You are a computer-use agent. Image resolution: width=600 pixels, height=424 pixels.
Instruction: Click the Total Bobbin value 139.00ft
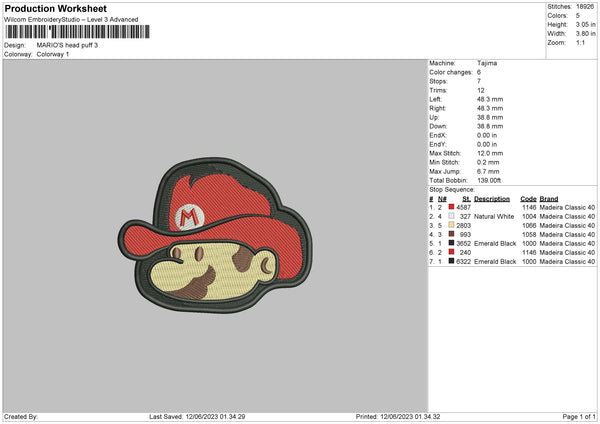pyautogui.click(x=489, y=180)
